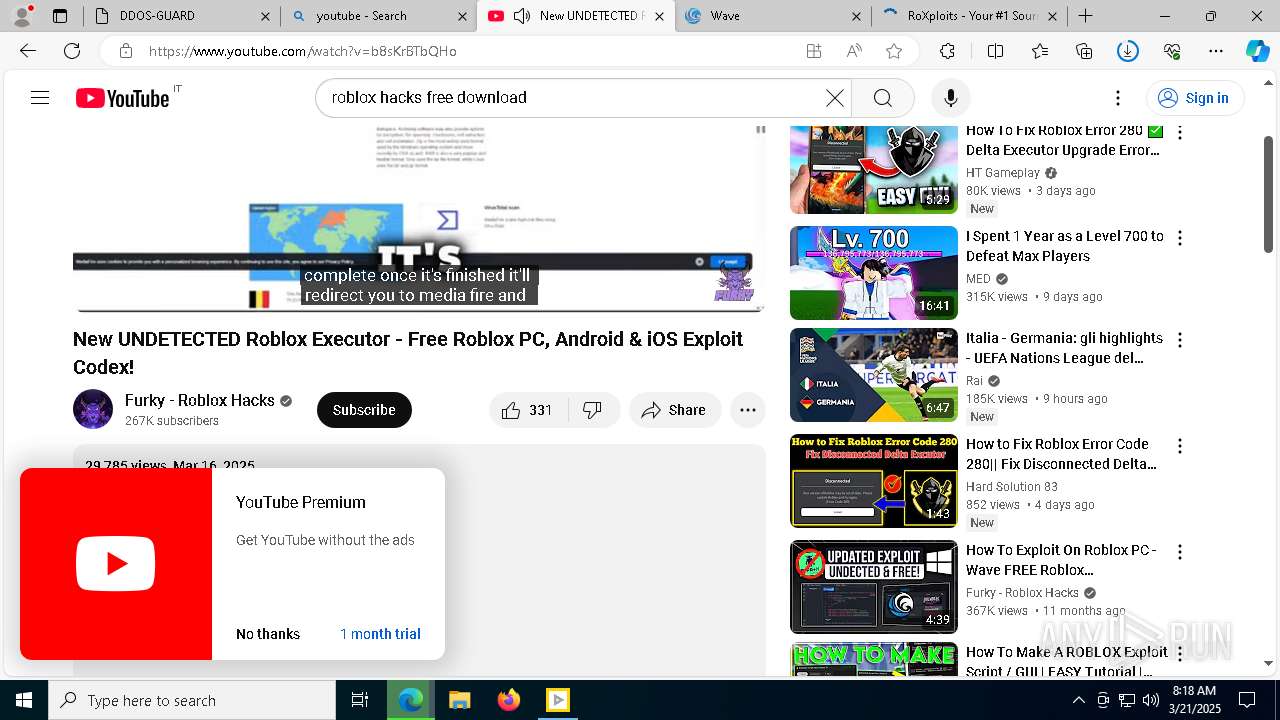Add this page to favorites star

click(x=894, y=51)
